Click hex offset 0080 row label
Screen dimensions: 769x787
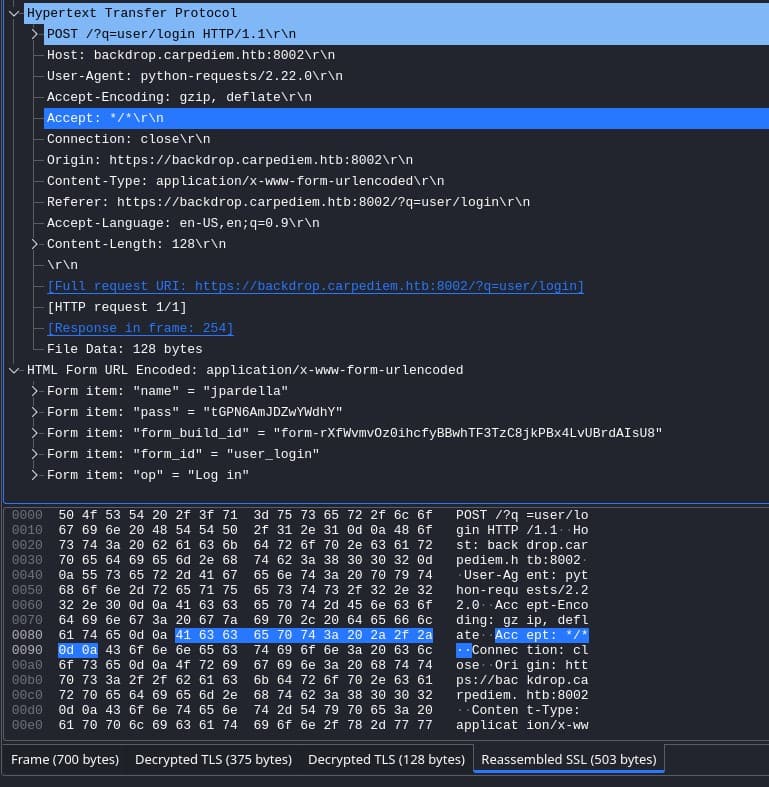(27, 635)
